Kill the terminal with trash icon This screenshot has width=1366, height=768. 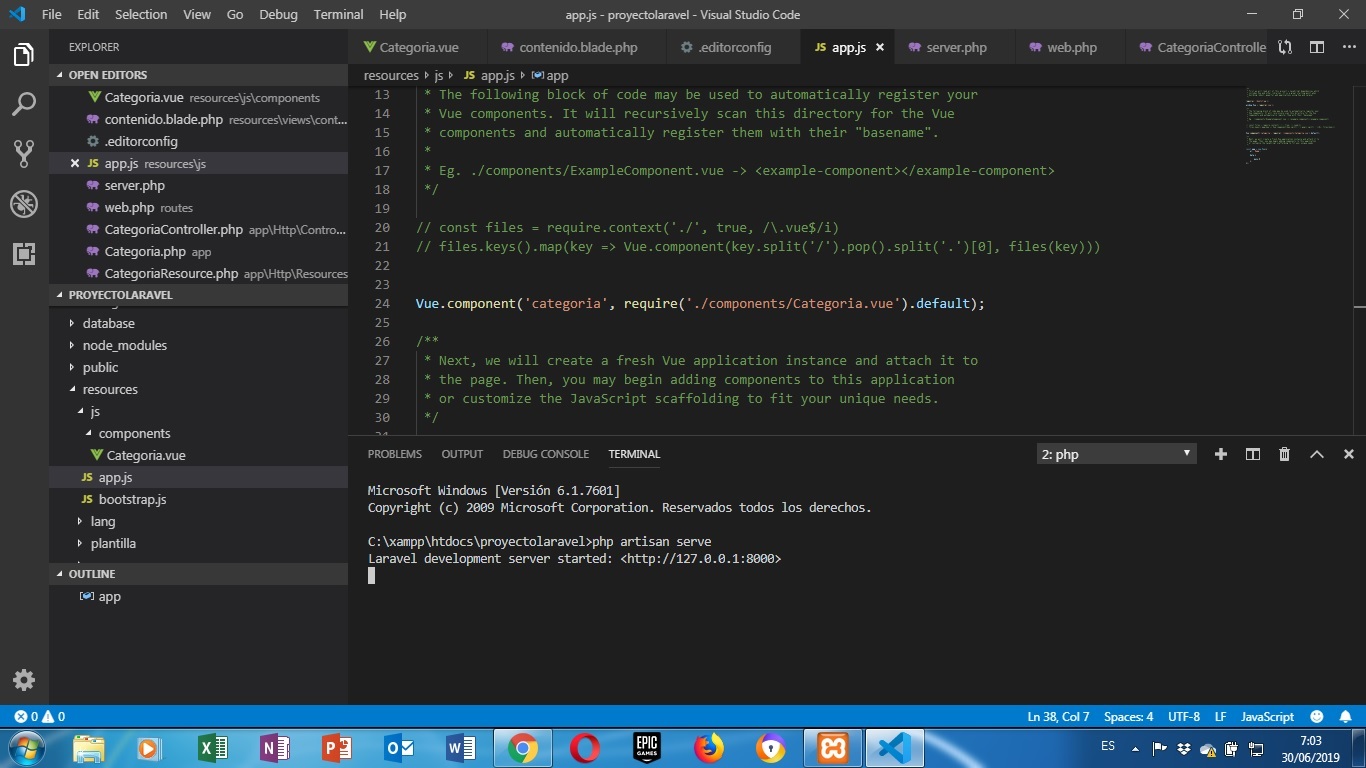tap(1284, 454)
